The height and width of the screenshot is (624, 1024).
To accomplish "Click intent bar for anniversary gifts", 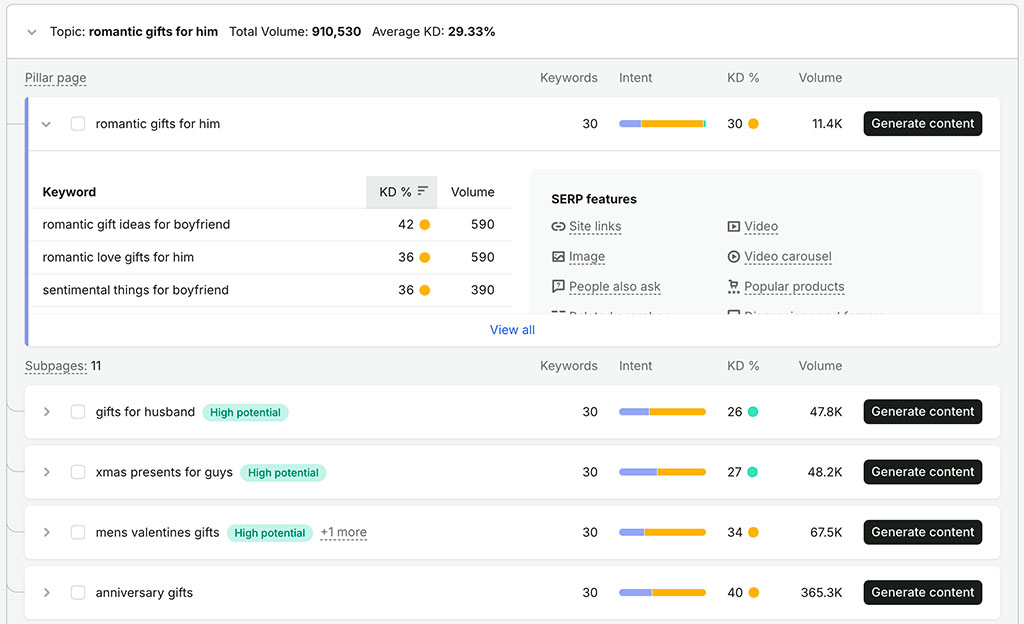I will (662, 593).
